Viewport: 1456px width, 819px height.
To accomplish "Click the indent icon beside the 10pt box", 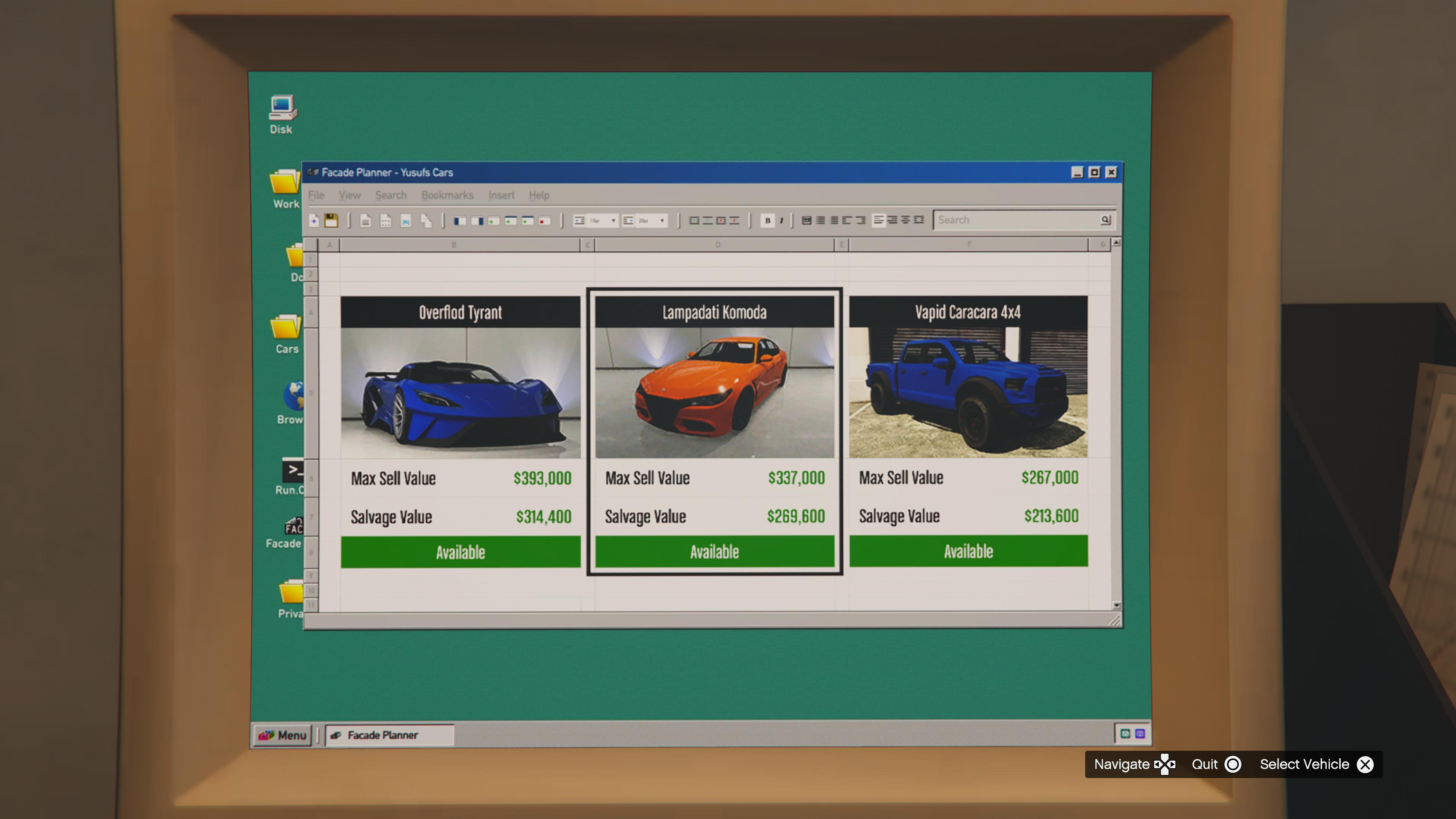I will 579,221.
